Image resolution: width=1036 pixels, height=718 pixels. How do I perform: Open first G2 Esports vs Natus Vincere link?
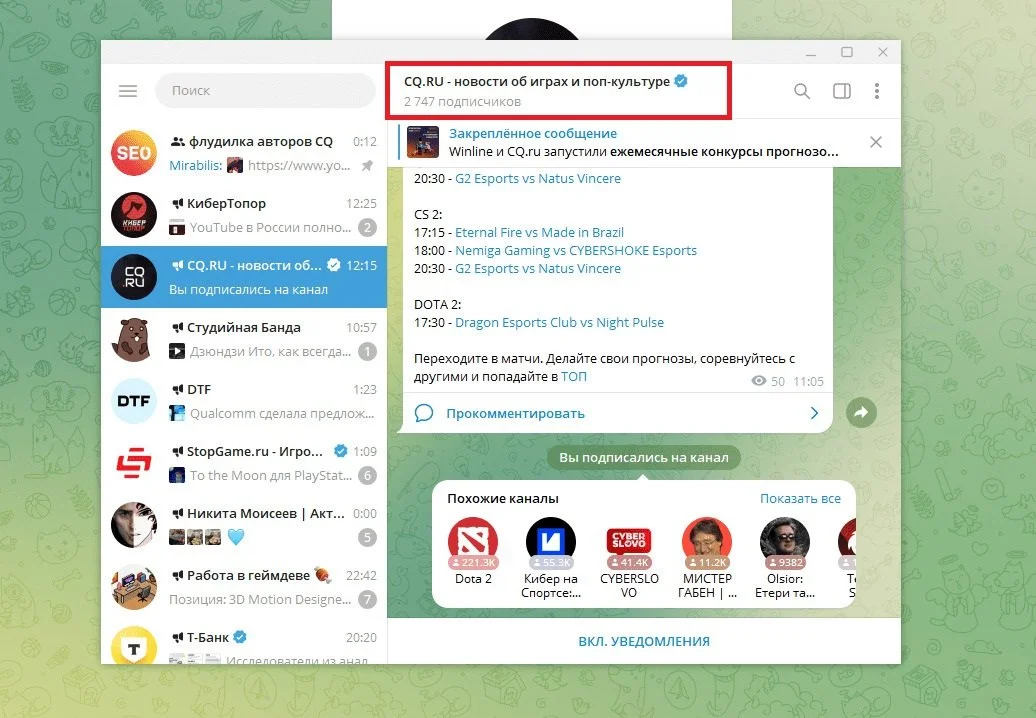[538, 178]
